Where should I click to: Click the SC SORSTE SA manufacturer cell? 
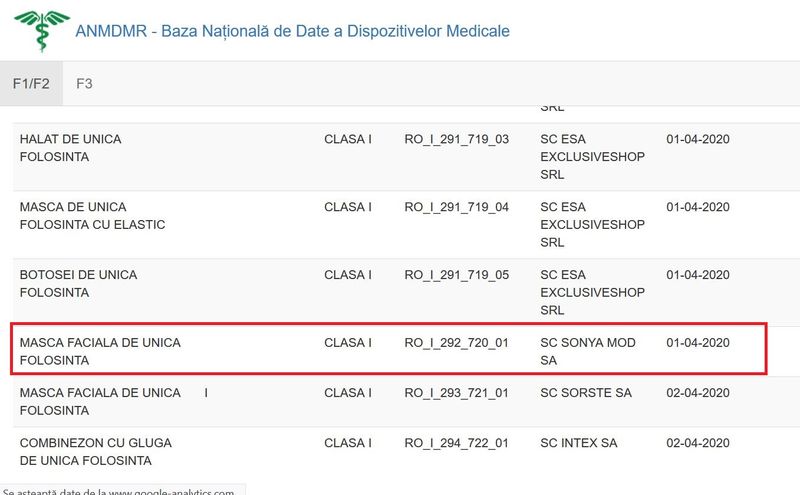(x=586, y=393)
